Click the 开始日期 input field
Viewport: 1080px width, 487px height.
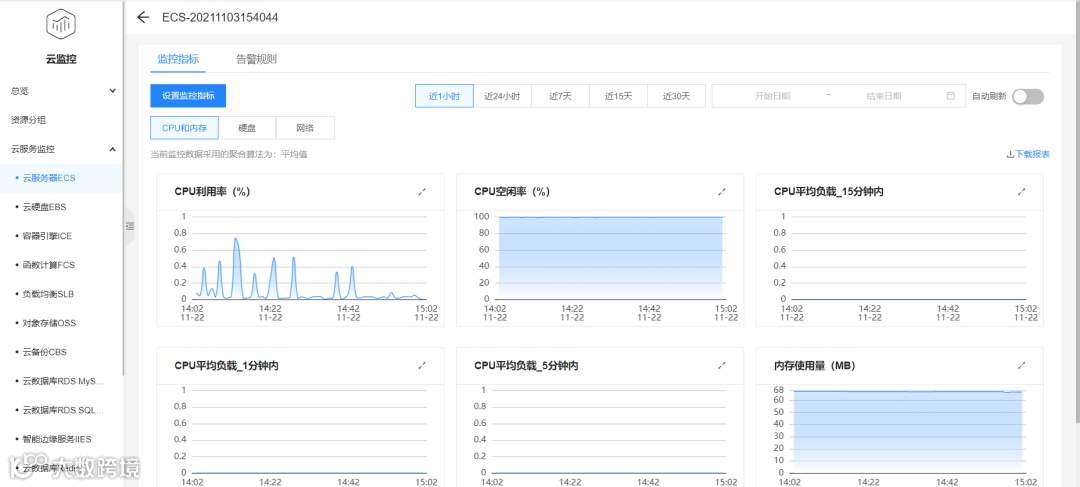772,96
